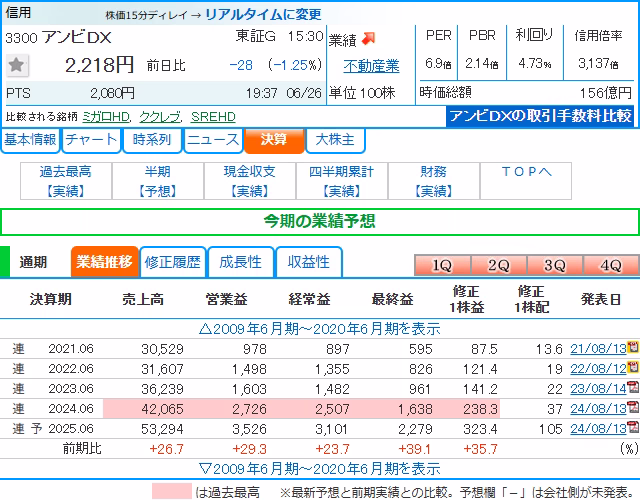Expand upper △2009年6月期～2020年6月期を表示
The height and width of the screenshot is (500, 640).
click(320, 329)
